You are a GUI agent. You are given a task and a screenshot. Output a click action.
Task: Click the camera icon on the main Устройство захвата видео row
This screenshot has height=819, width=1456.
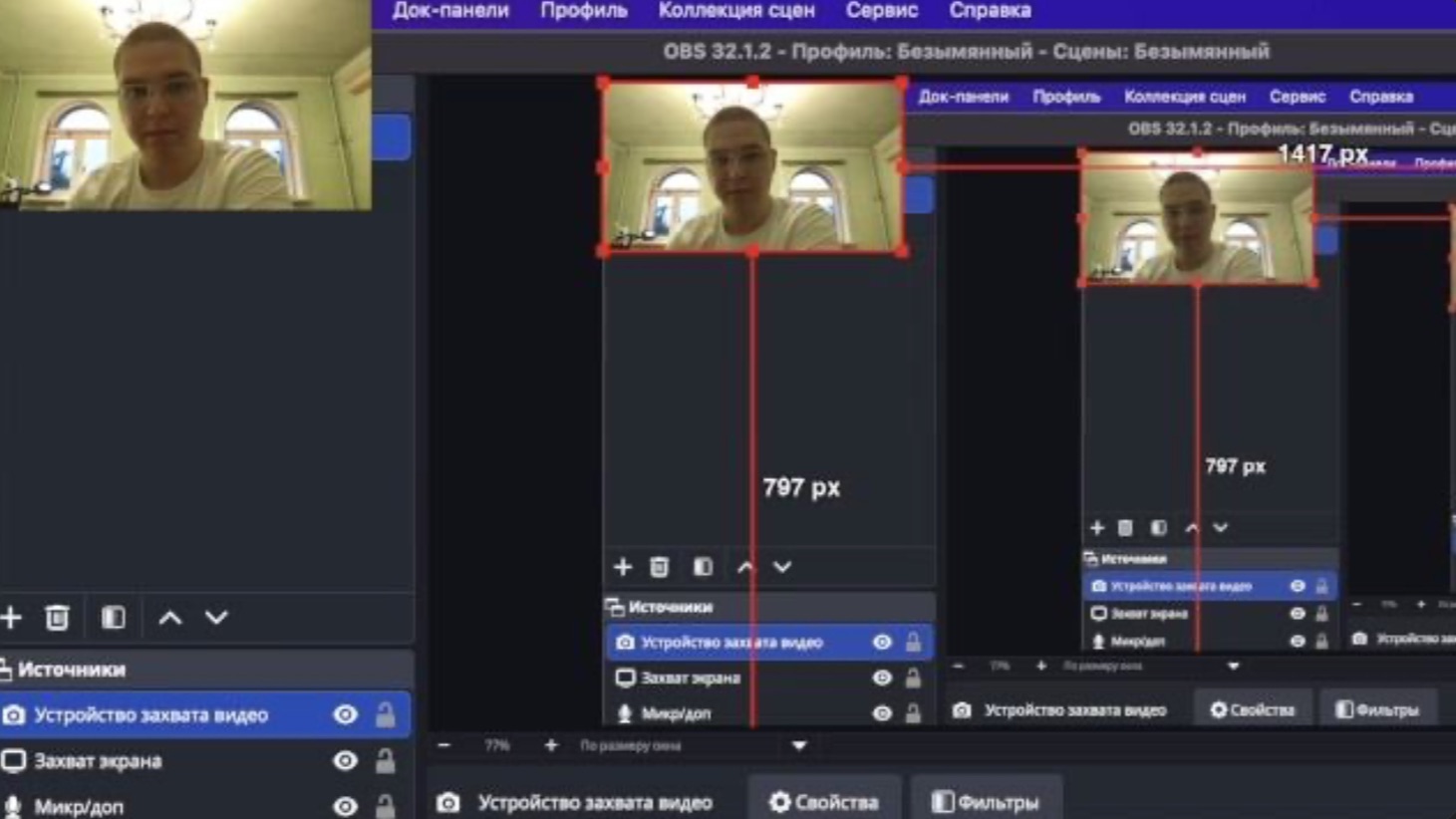14,715
